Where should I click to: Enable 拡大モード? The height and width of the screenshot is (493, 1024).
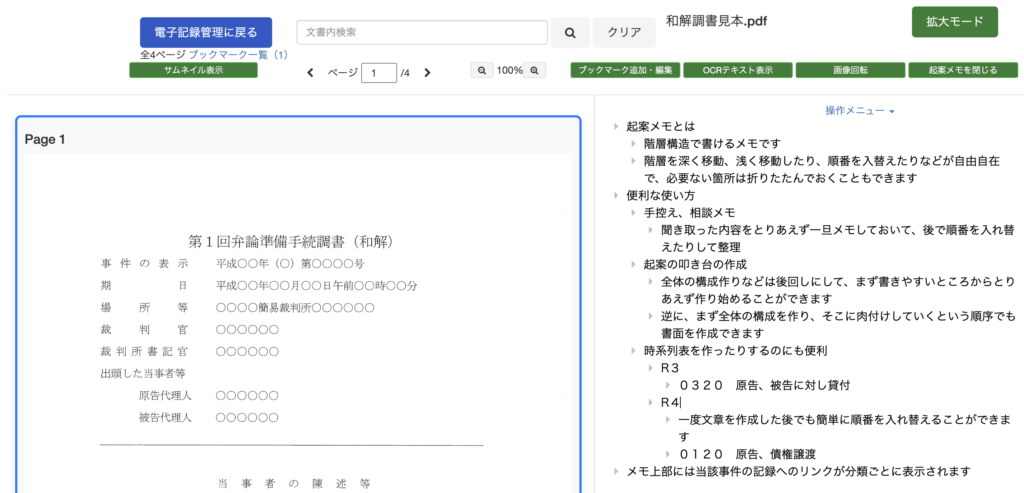pyautogui.click(x=954, y=21)
